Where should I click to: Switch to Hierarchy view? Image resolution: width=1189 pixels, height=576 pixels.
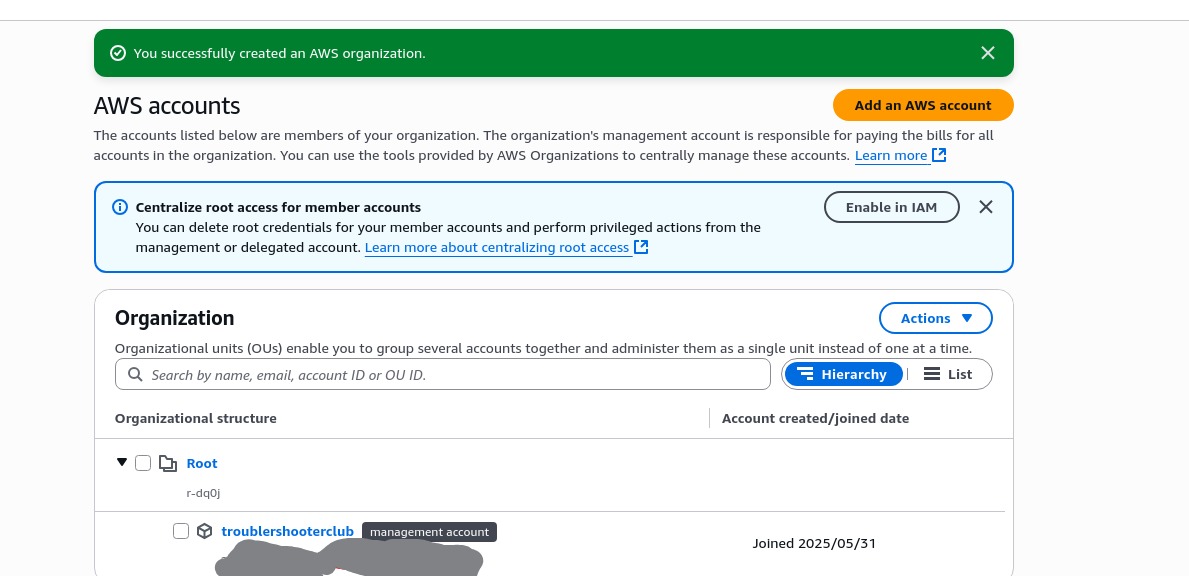[x=843, y=374]
